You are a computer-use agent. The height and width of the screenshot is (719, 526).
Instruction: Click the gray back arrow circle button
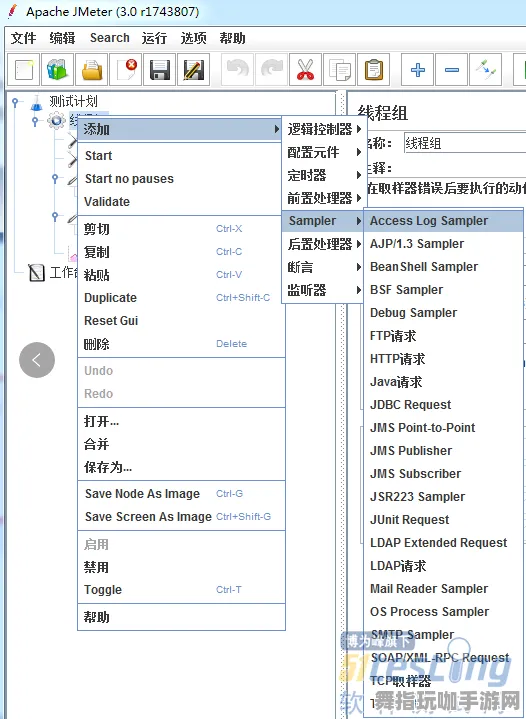pyautogui.click(x=37, y=360)
